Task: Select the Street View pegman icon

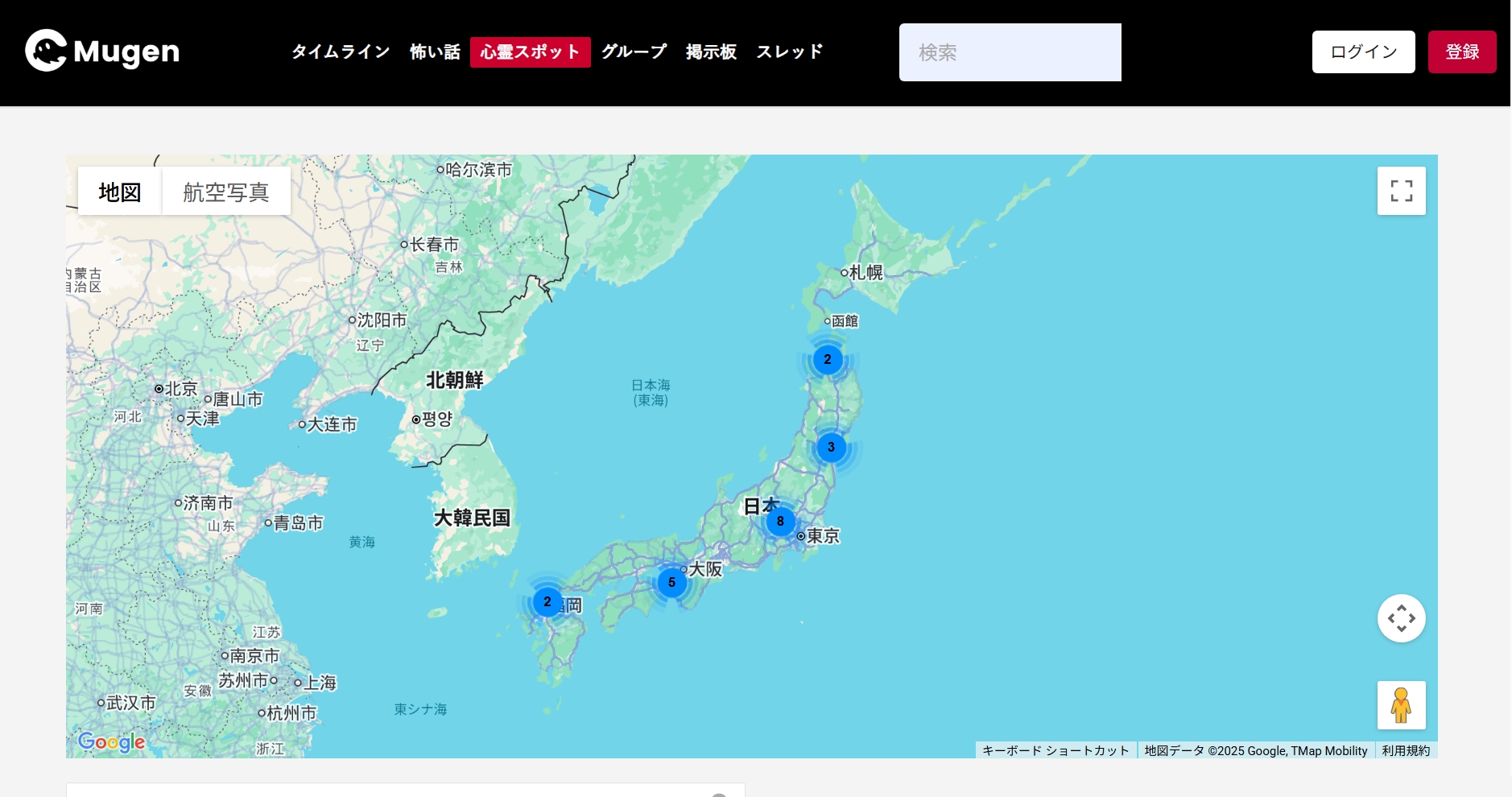Action: click(1401, 705)
